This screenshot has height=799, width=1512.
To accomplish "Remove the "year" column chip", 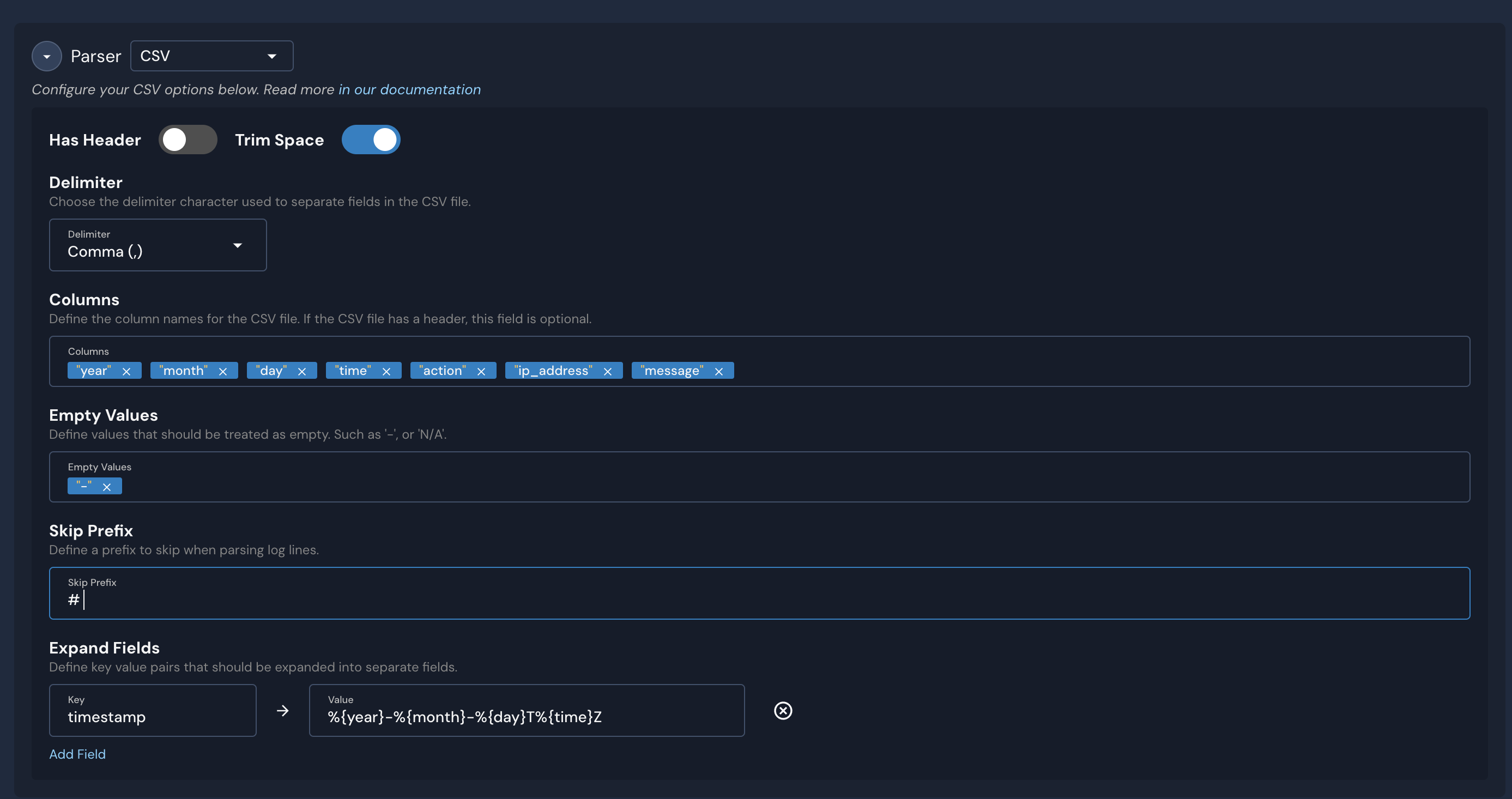I will point(126,371).
